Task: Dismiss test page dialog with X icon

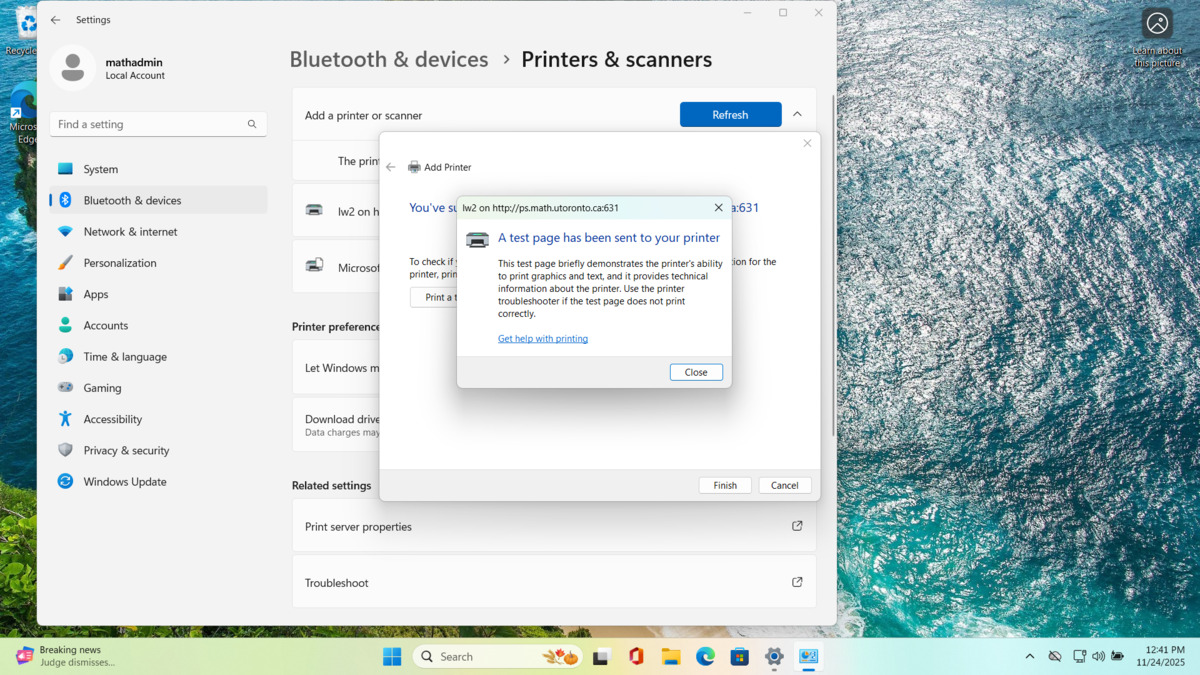Action: (718, 208)
